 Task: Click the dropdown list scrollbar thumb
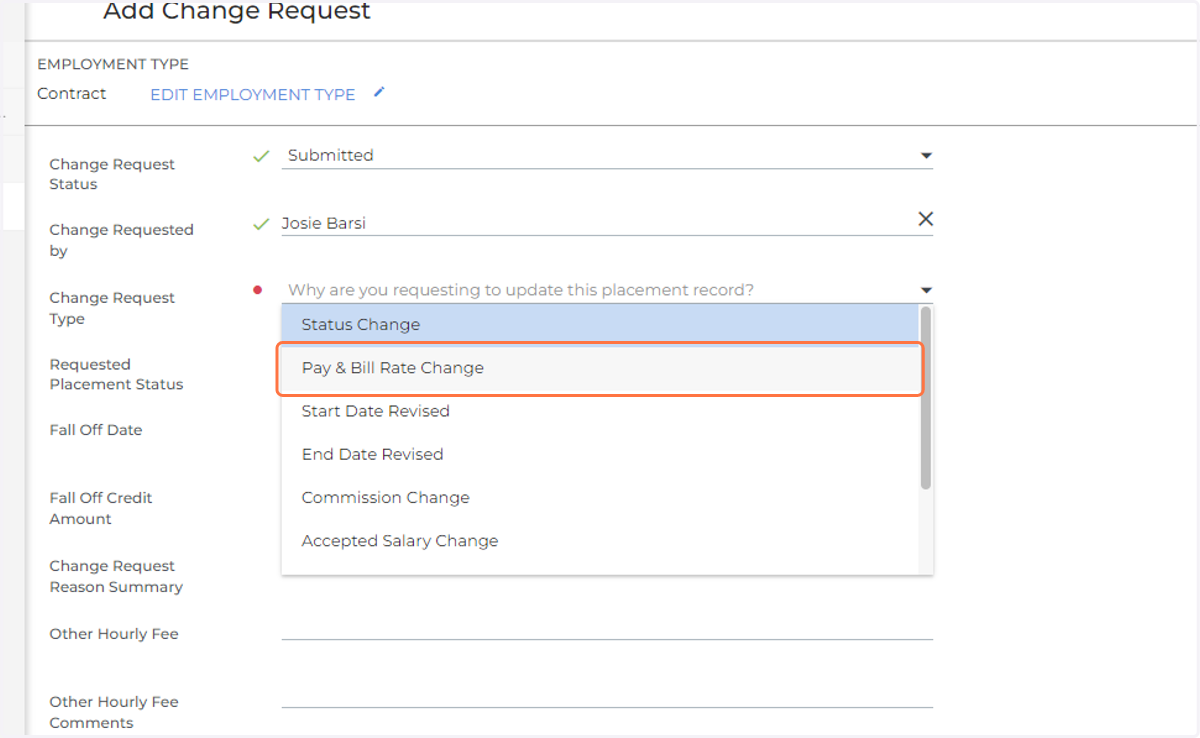click(x=926, y=398)
